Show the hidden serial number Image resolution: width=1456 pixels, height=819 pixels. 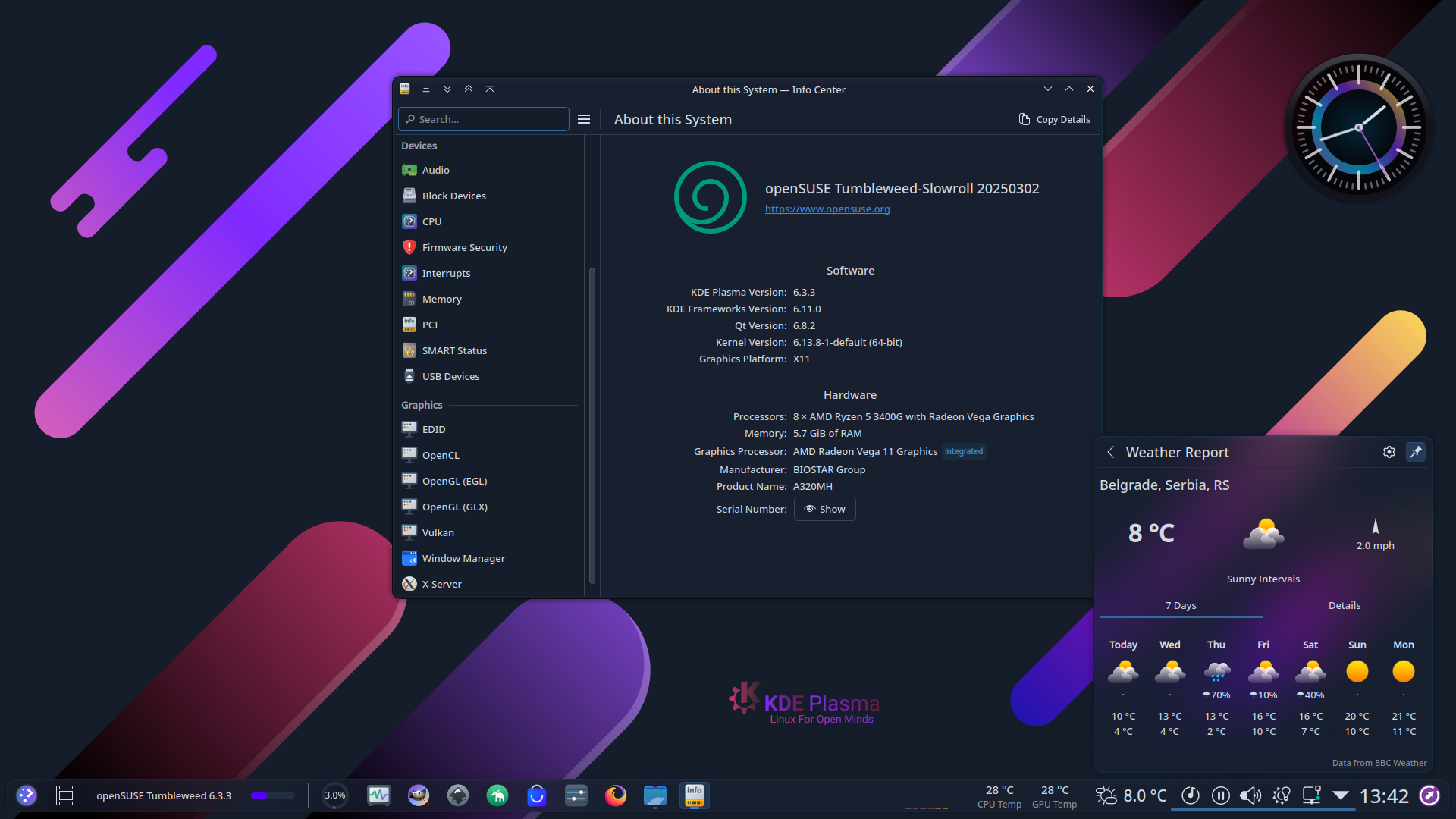[825, 509]
